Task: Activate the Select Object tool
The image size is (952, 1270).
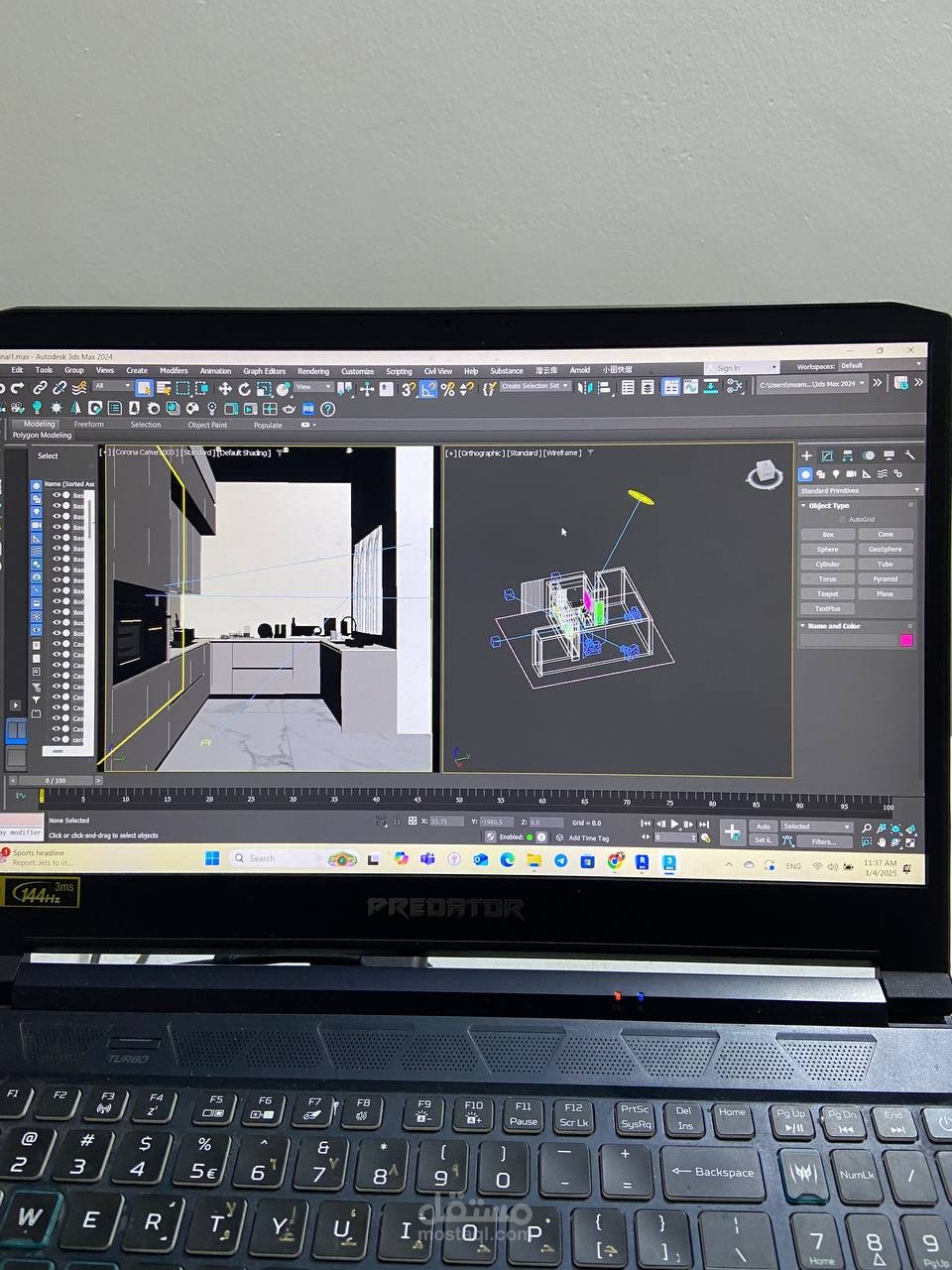Action: tap(144, 388)
